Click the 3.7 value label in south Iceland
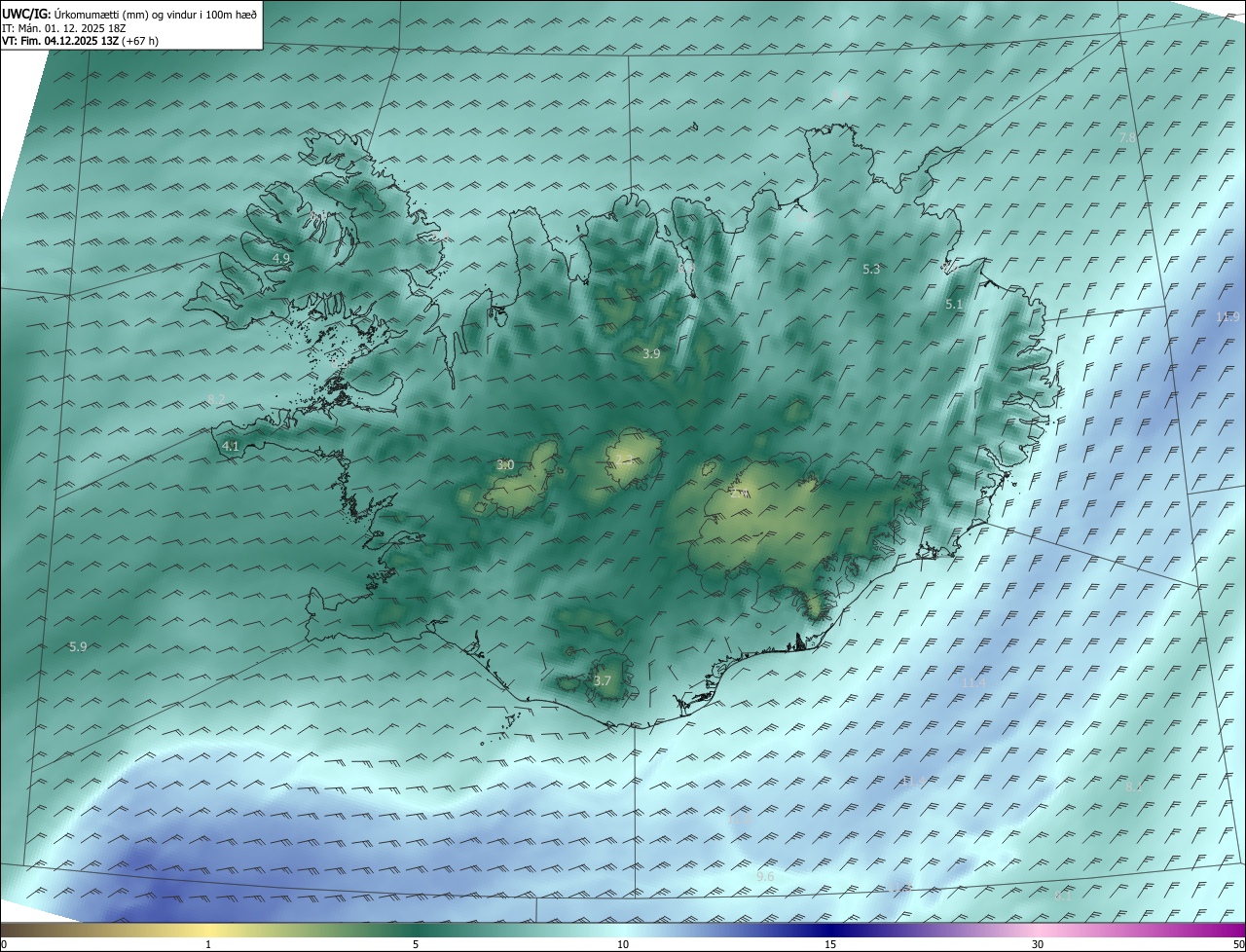1246x952 pixels. tap(602, 680)
